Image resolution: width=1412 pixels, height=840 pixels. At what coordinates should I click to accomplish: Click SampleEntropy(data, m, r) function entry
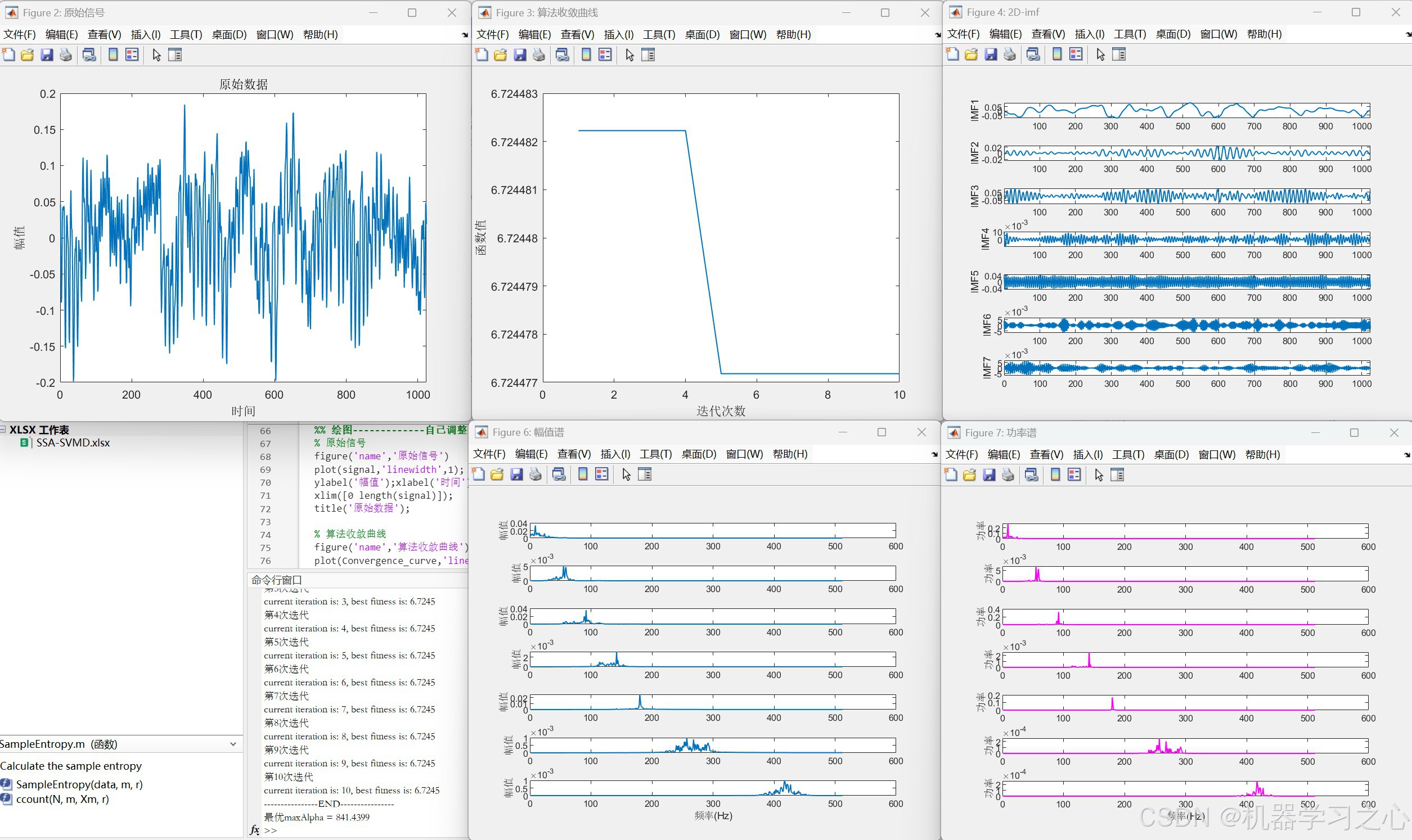click(79, 784)
